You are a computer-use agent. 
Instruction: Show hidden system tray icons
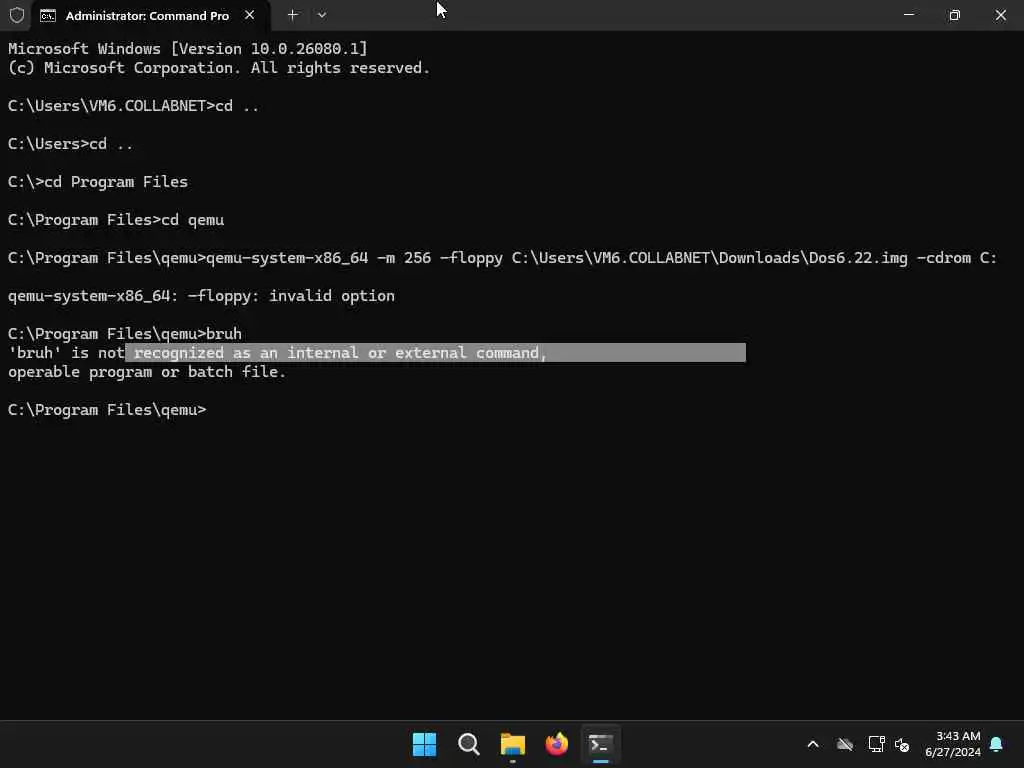pos(813,744)
